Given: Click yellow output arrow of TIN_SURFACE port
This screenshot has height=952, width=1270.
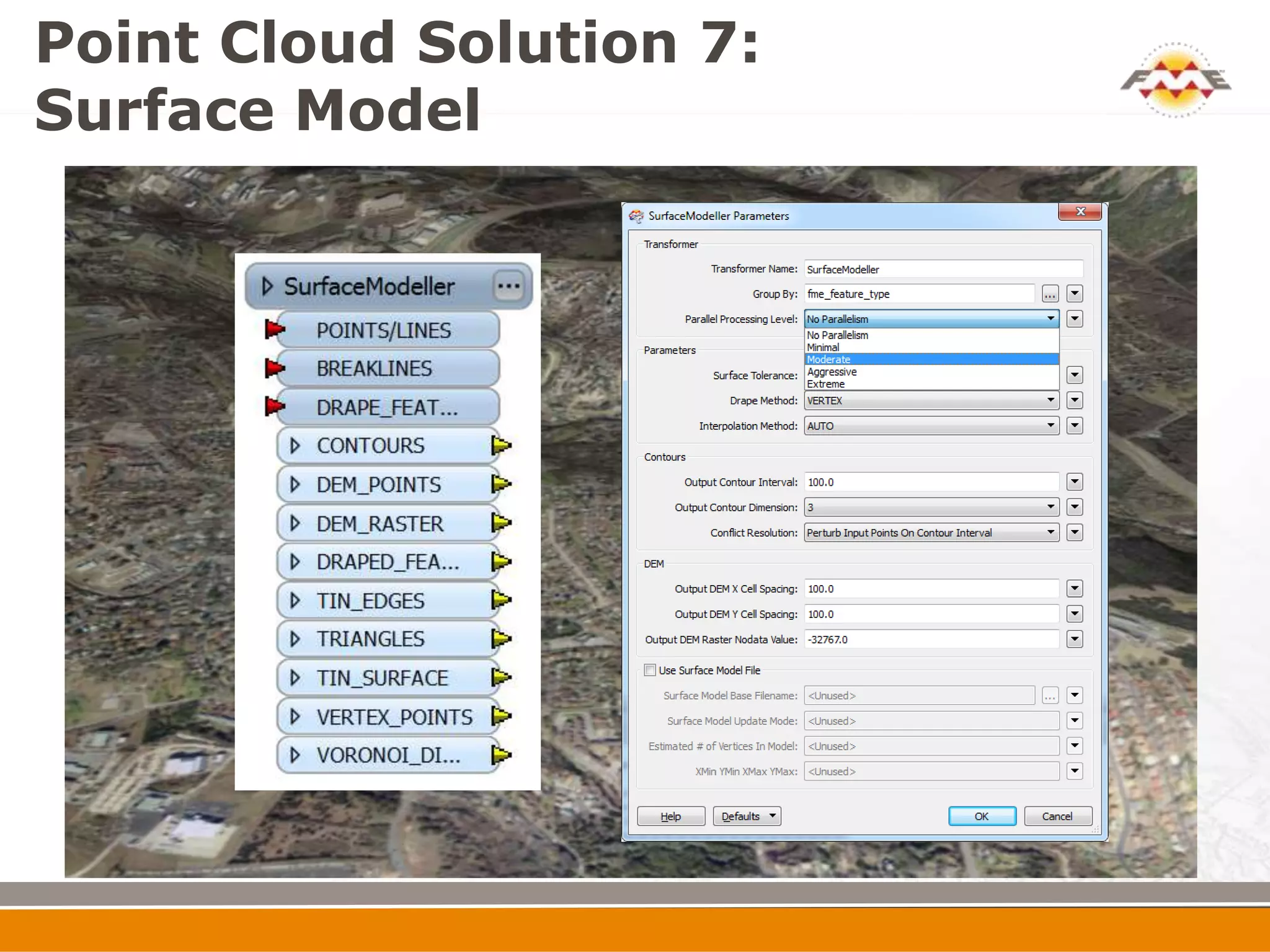Looking at the screenshot, I should pos(501,677).
